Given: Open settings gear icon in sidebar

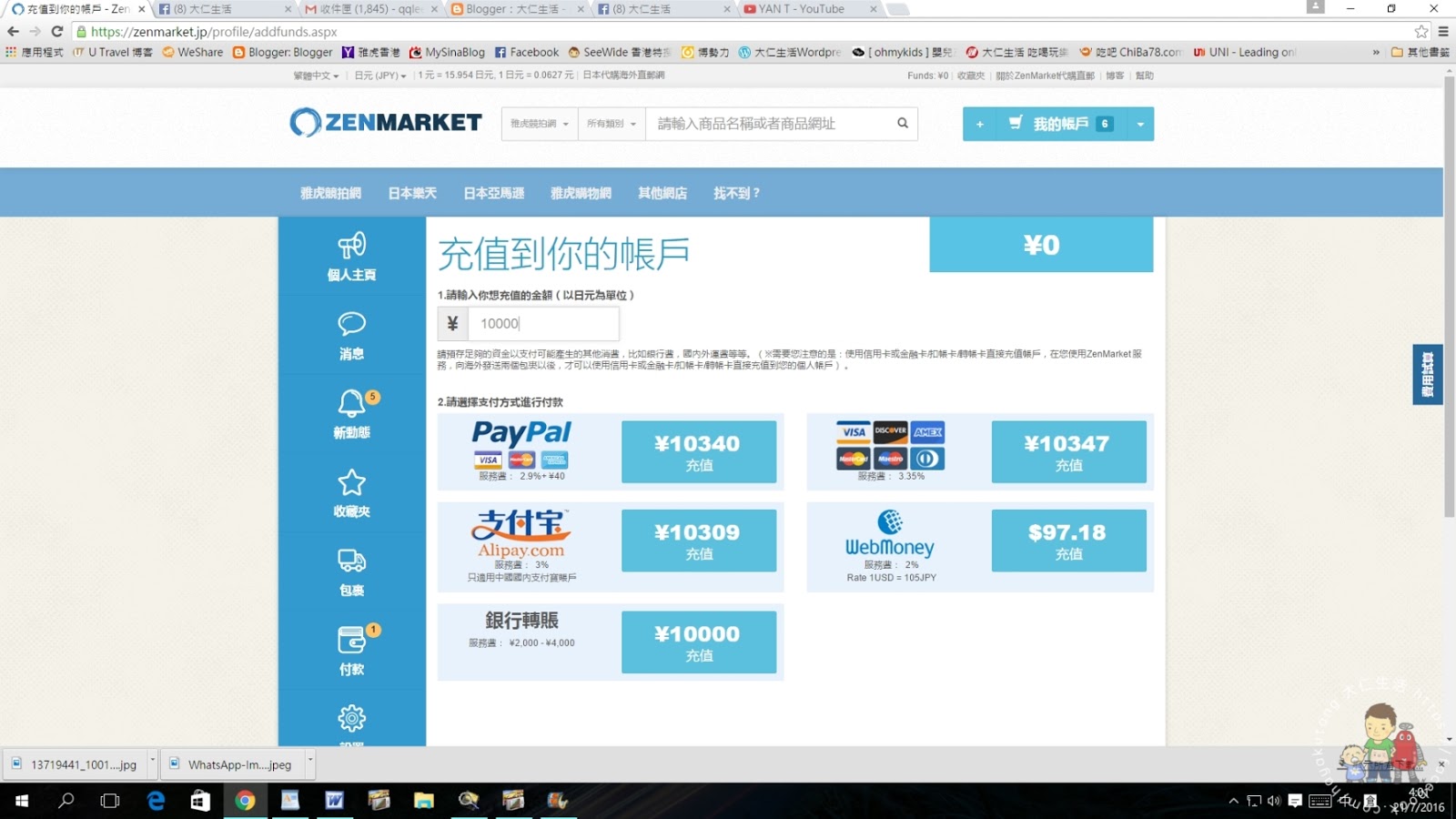Looking at the screenshot, I should (351, 719).
